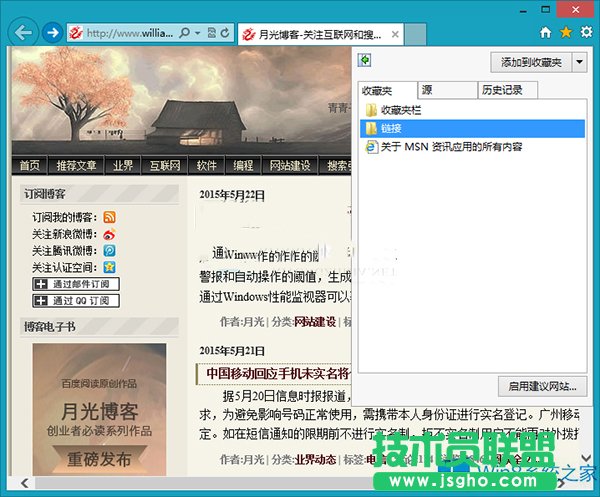Click the 通过 QQ 订阅 button
Viewport: 600px width, 497px height.
76,301
